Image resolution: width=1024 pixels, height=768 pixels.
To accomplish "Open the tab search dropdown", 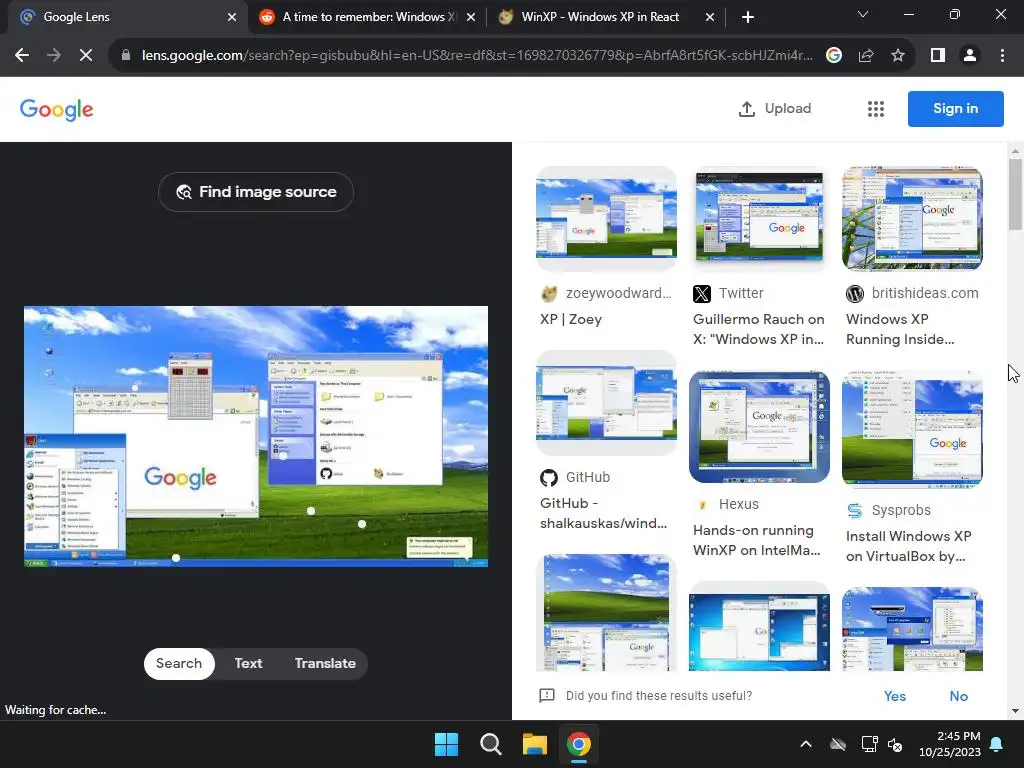I will (863, 14).
